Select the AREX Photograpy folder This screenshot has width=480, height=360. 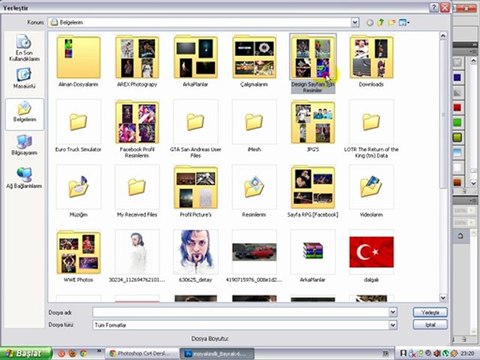(137, 61)
